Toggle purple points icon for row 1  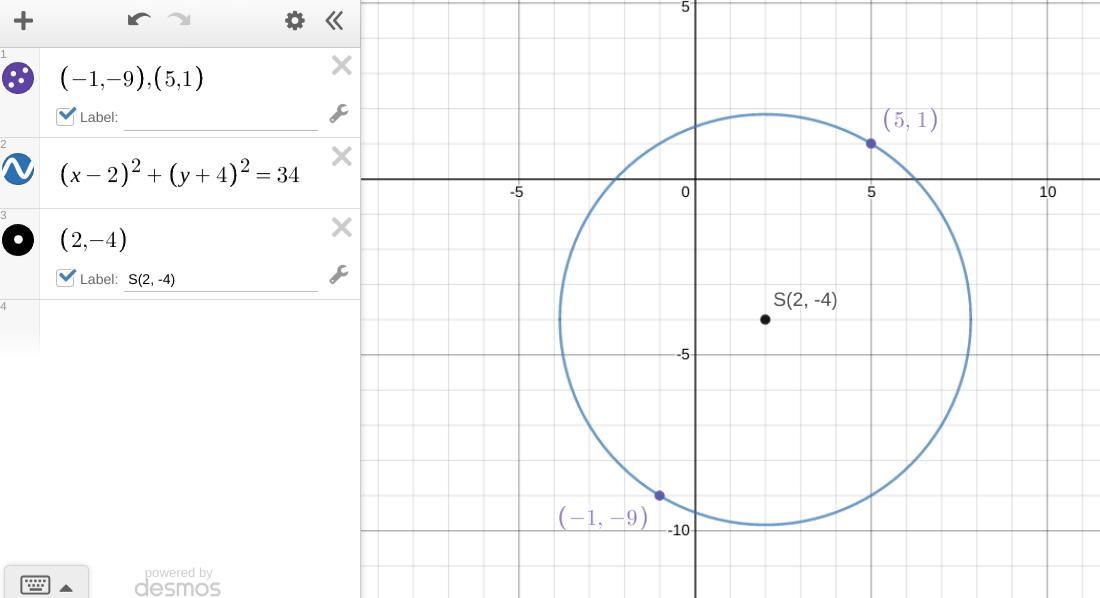pyautogui.click(x=18, y=78)
